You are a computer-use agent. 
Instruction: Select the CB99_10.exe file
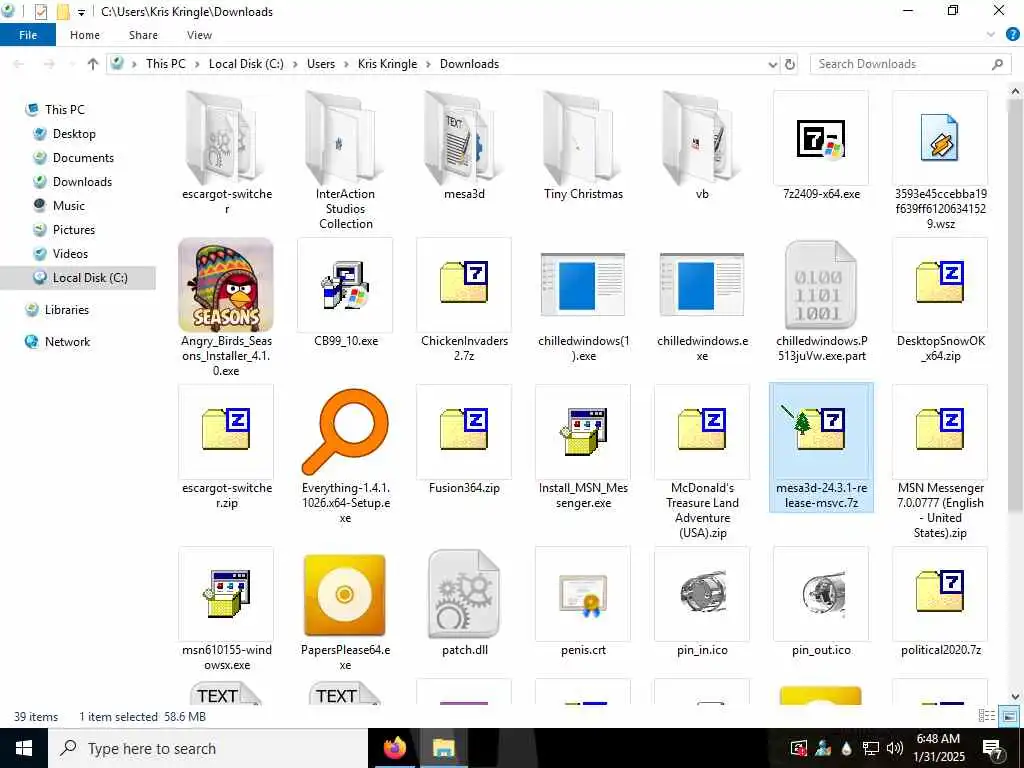click(345, 293)
